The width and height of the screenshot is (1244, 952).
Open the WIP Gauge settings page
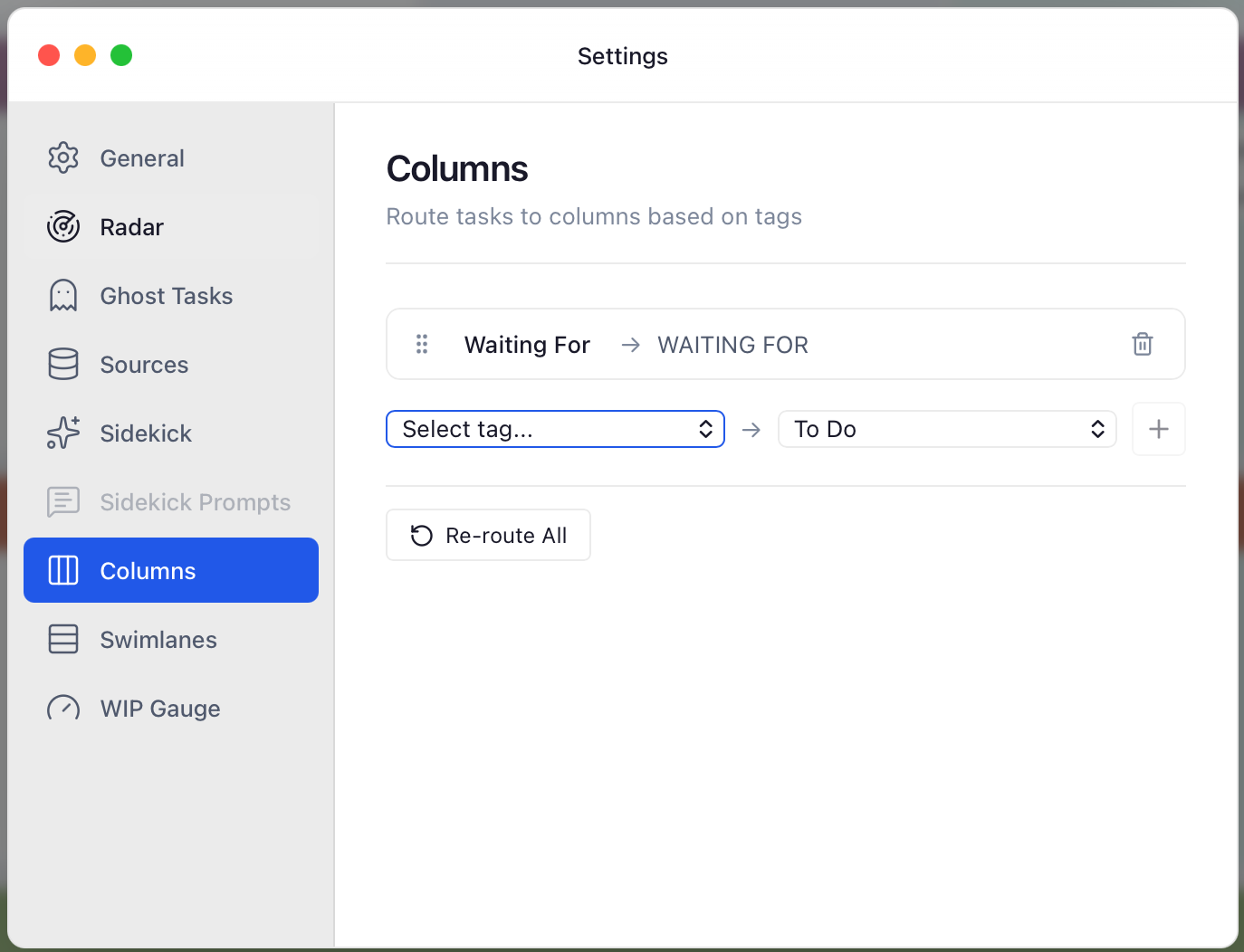[x=160, y=709]
